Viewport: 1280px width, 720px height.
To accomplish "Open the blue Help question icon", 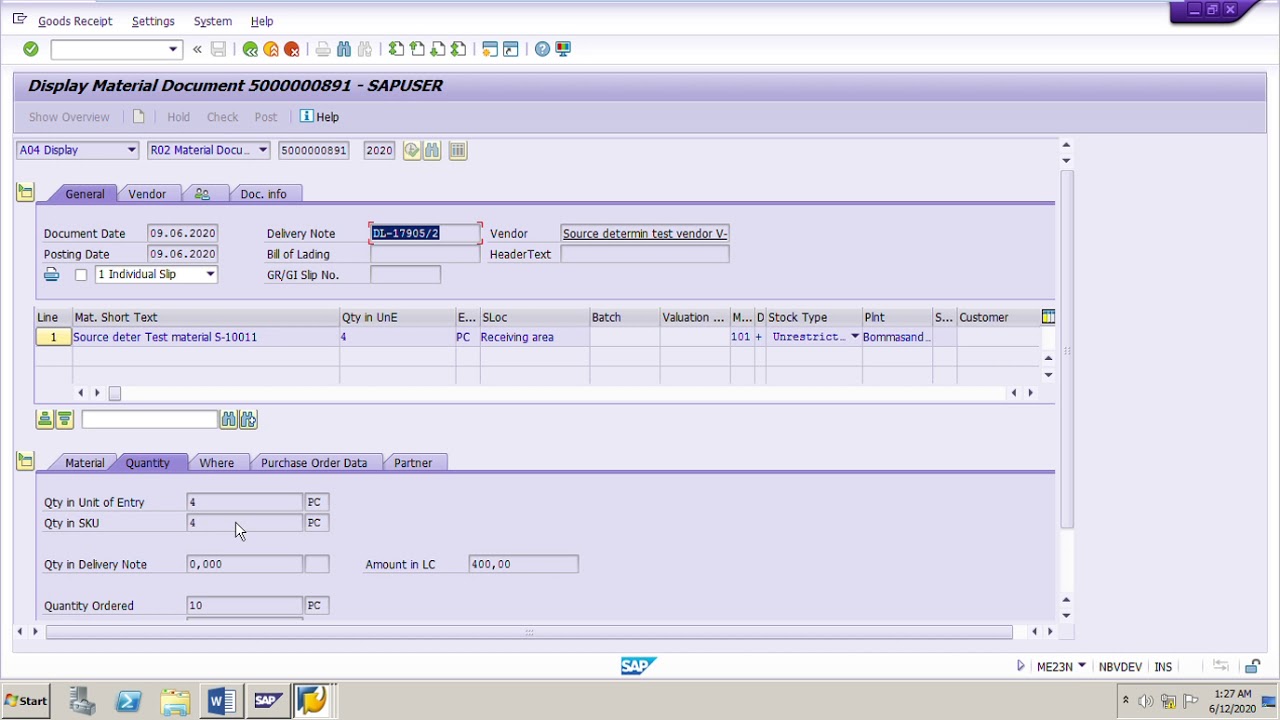I will (542, 49).
